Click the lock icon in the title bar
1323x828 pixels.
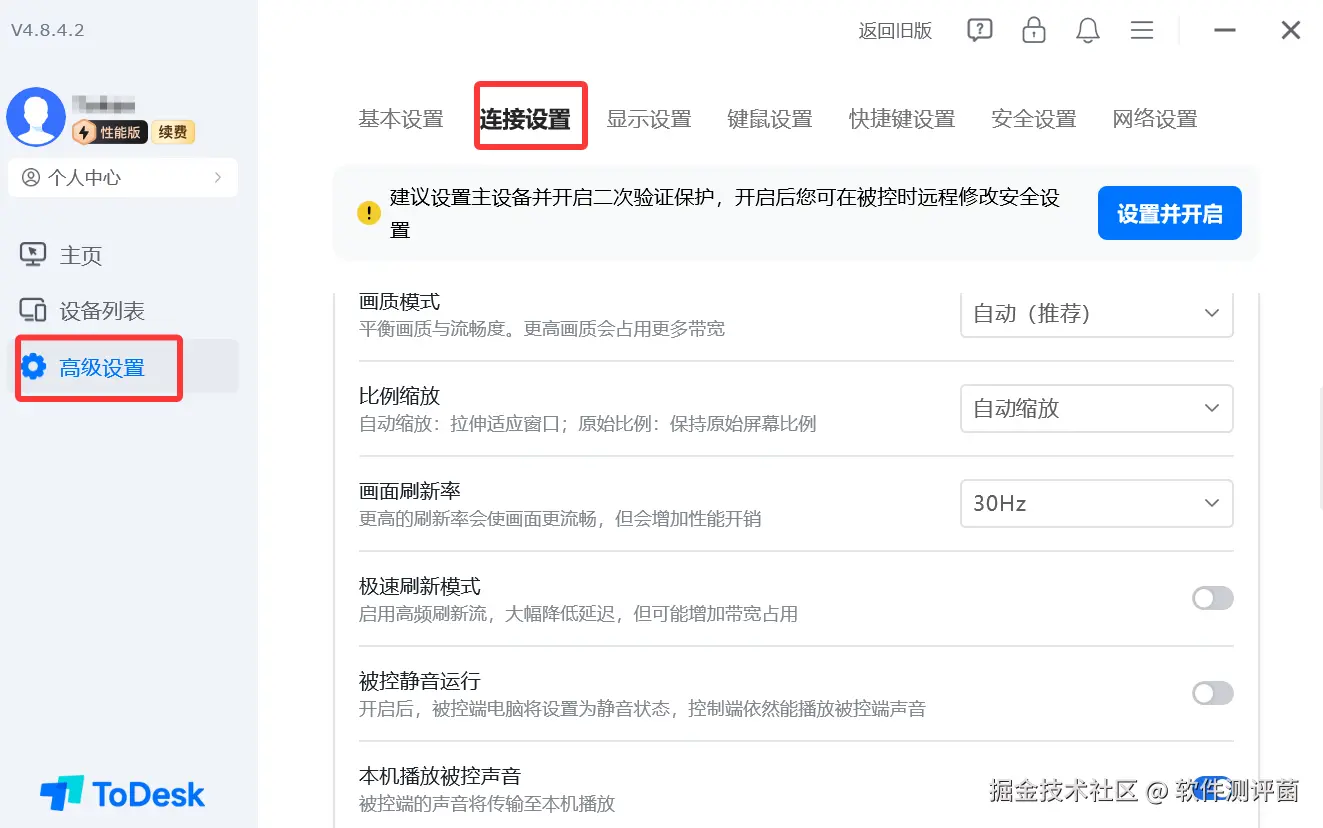tap(1033, 30)
